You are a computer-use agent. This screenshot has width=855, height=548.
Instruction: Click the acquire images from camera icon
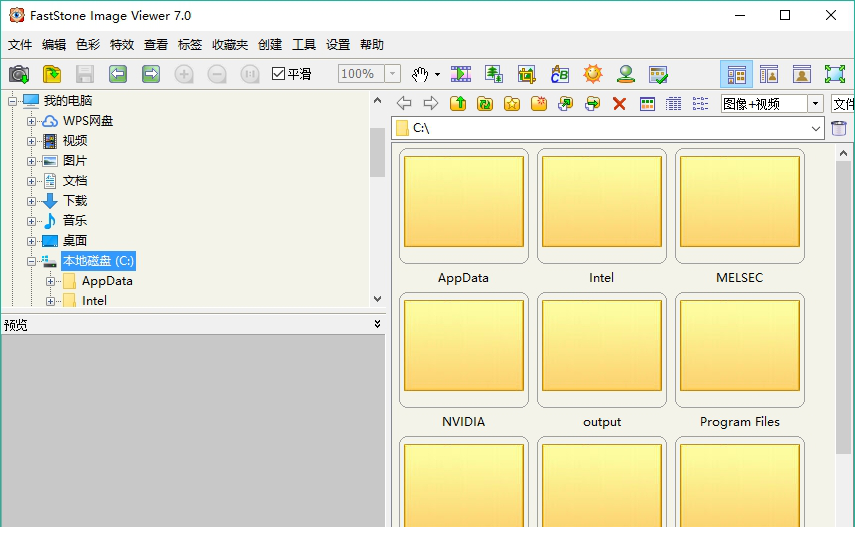19,74
